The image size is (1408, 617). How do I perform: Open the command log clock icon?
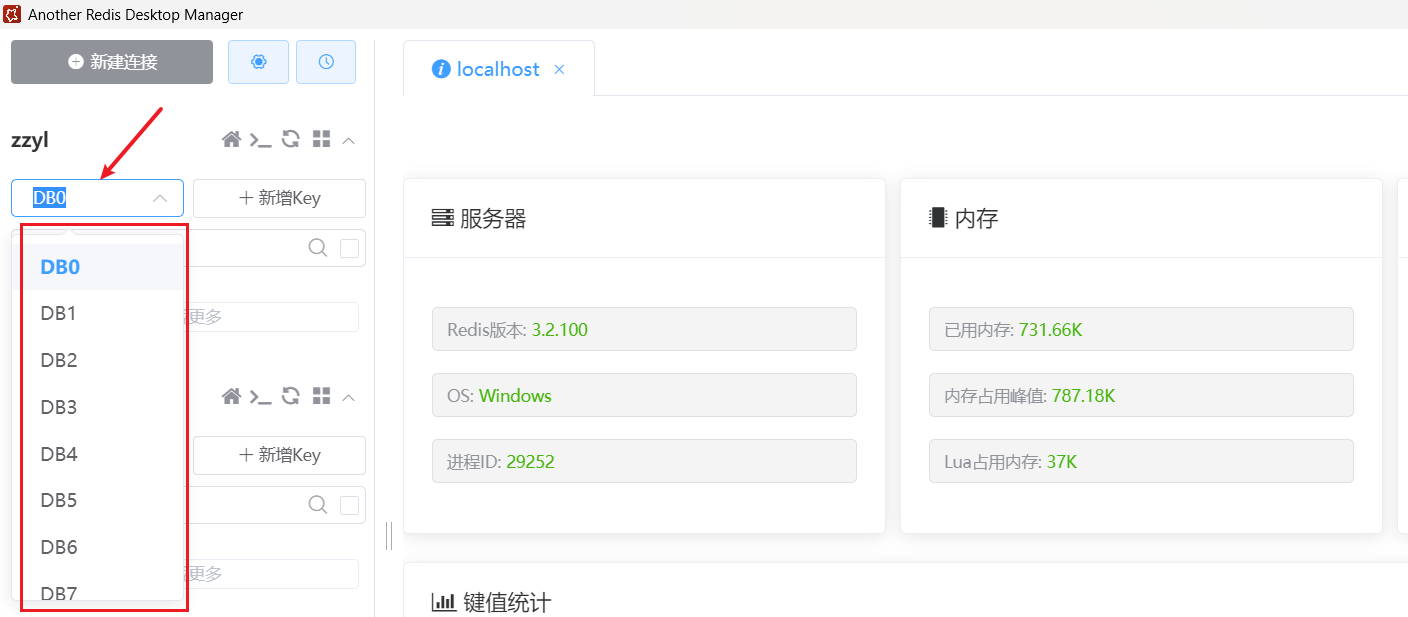click(326, 62)
